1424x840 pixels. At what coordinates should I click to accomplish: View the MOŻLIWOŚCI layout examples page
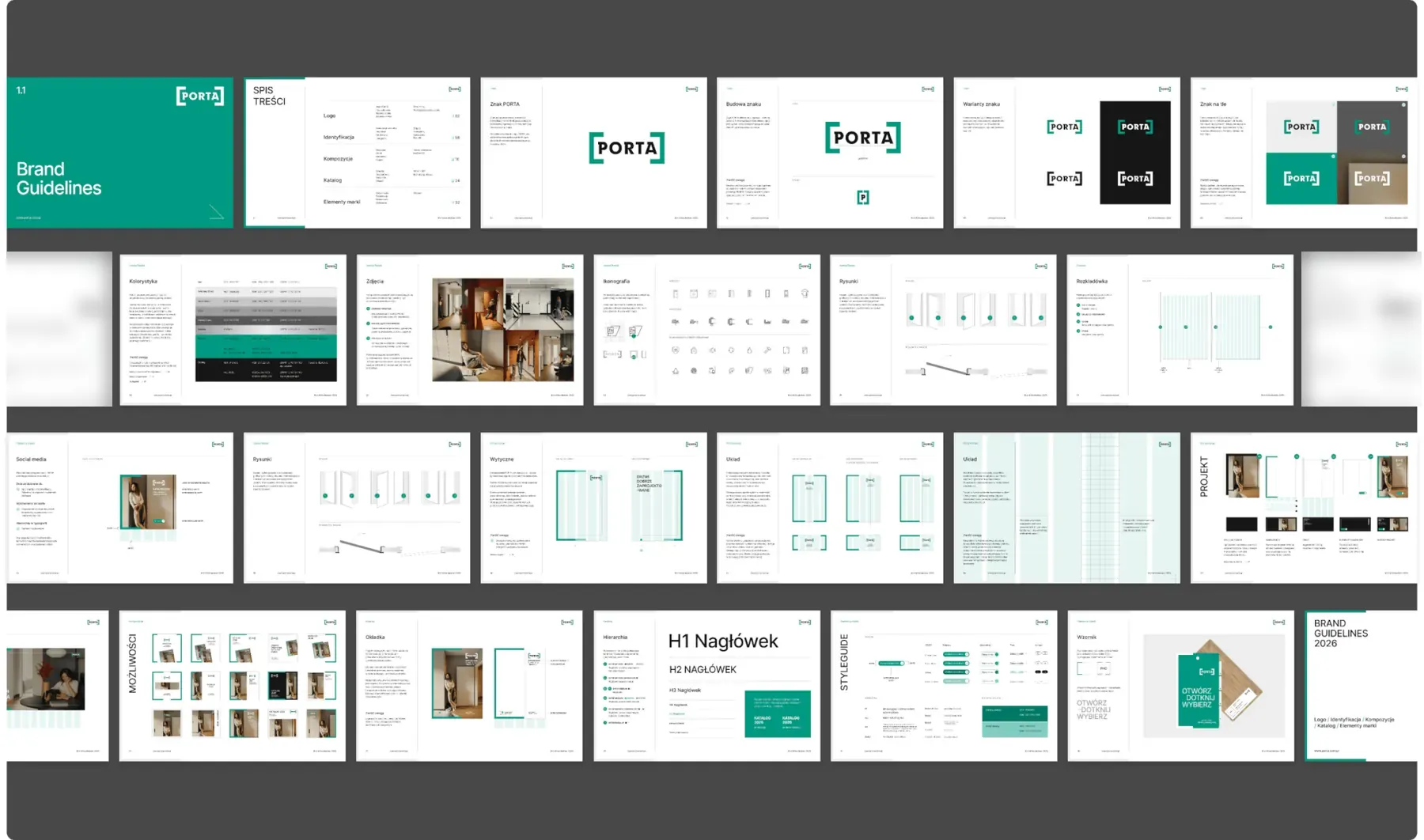coord(233,686)
